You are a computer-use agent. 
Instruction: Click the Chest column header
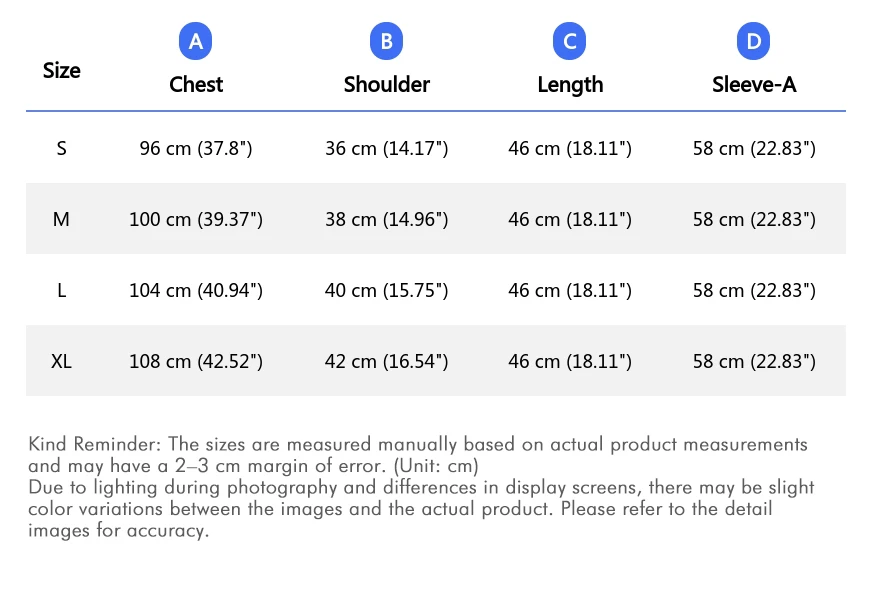pyautogui.click(x=196, y=85)
